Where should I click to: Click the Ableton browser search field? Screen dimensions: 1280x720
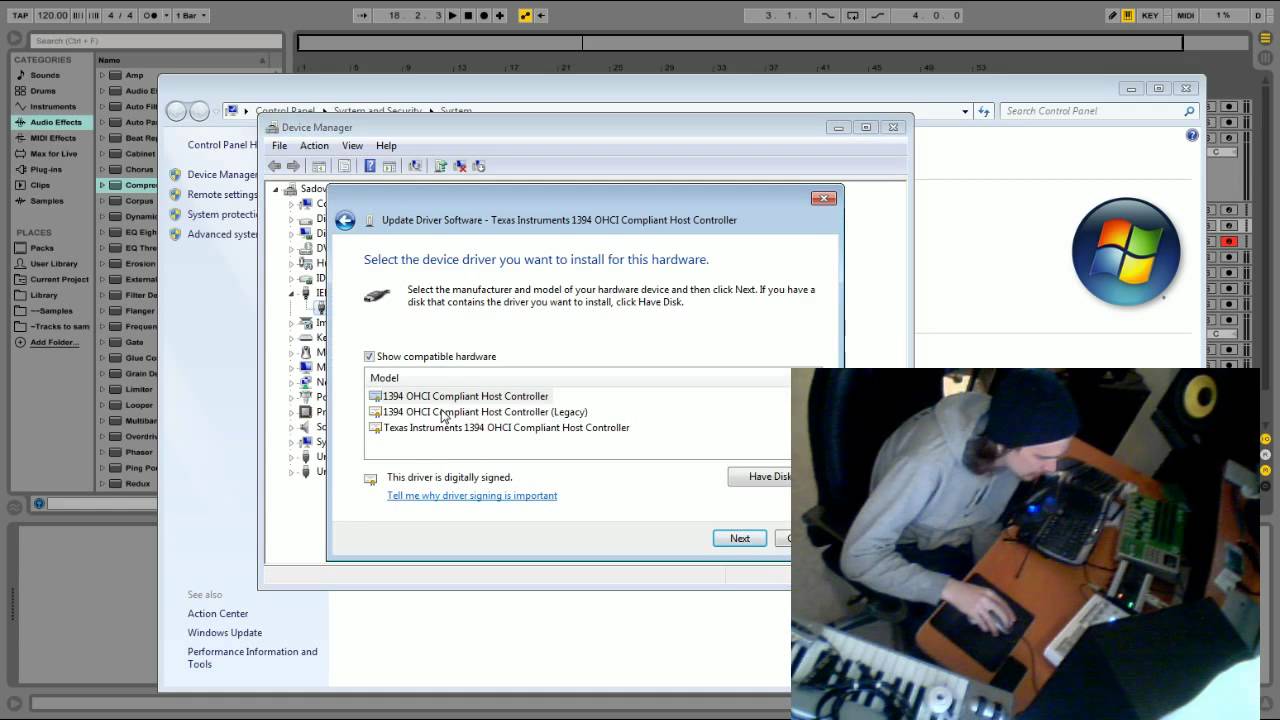point(156,41)
